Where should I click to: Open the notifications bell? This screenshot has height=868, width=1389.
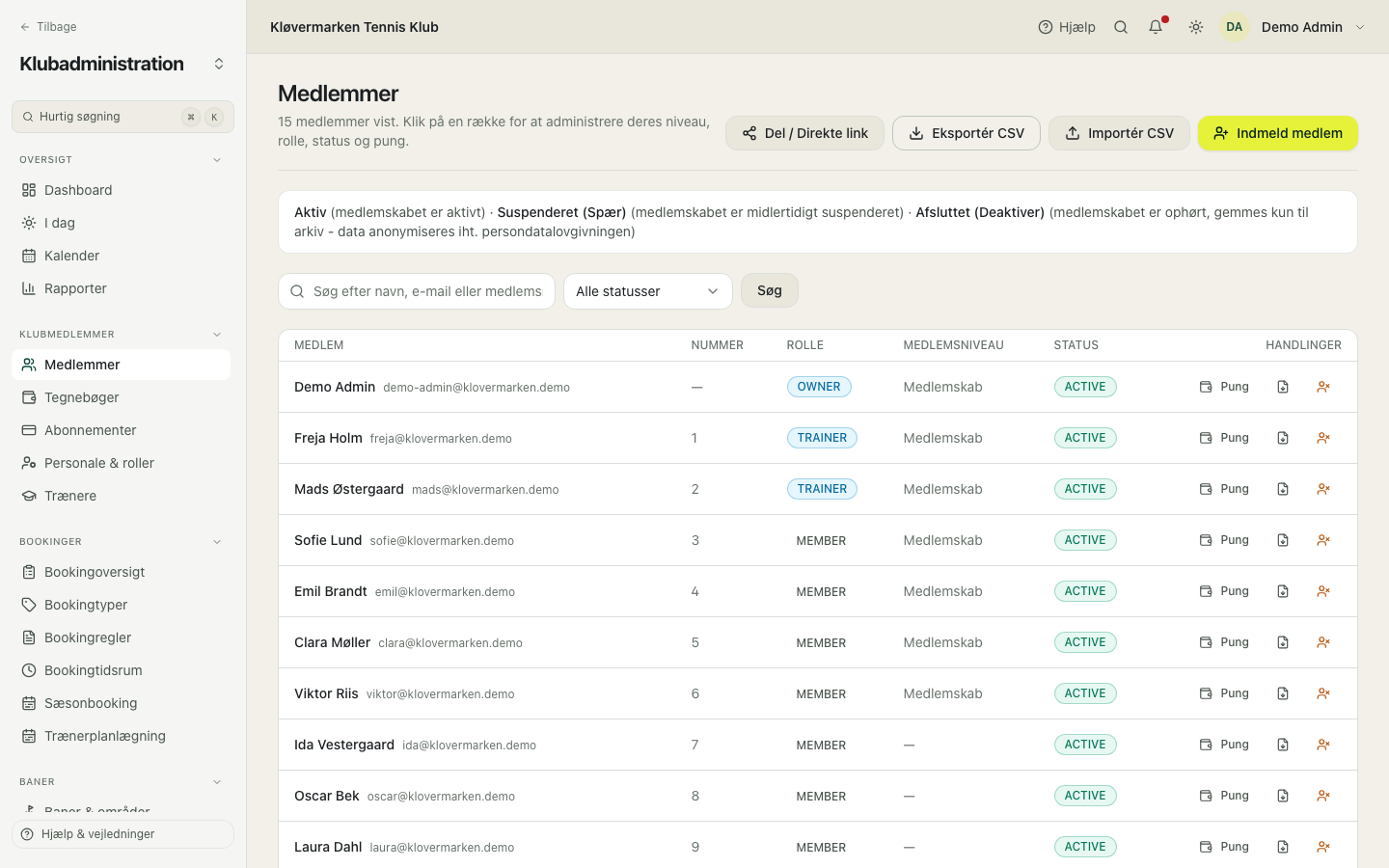(1156, 27)
